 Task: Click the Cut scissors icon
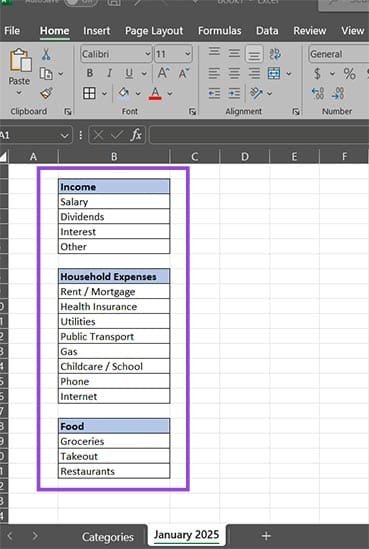pos(46,54)
